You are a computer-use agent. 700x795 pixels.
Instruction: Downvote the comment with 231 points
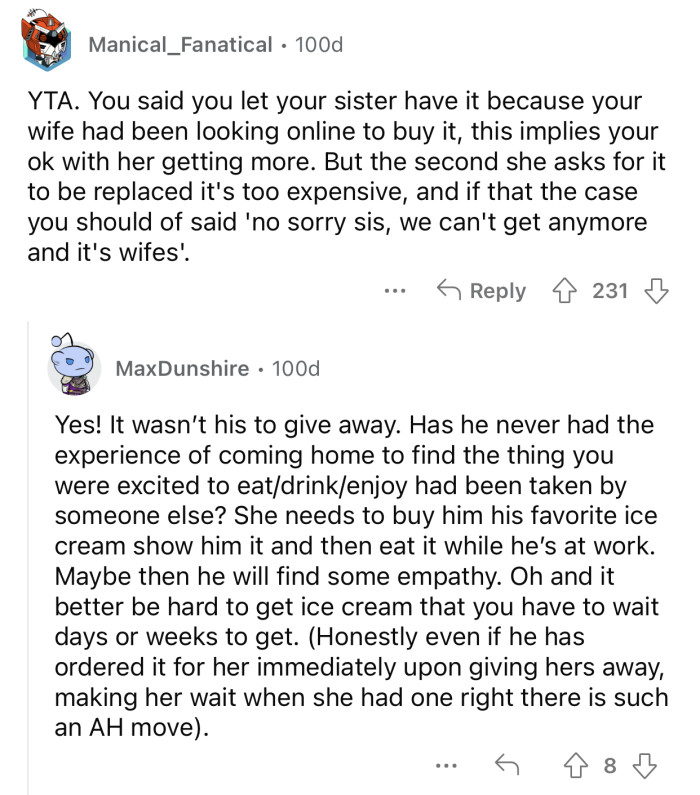[x=656, y=291]
